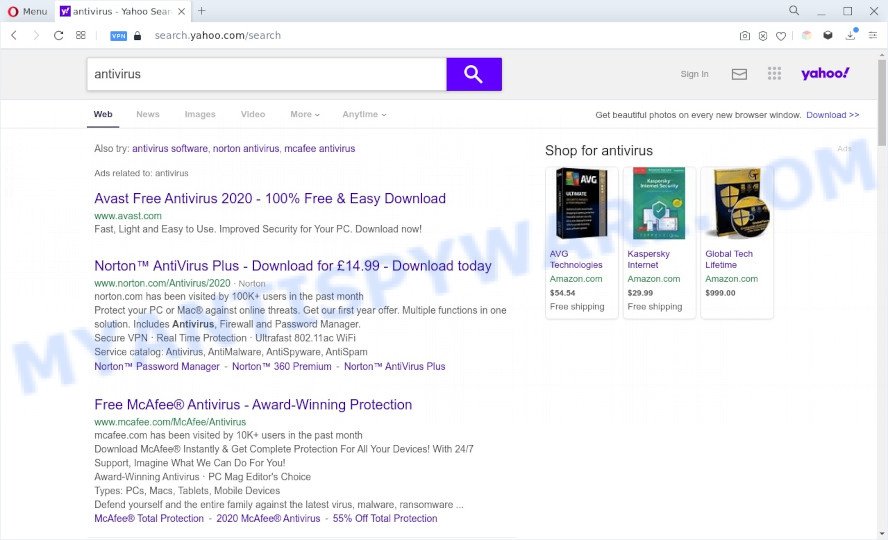Open Yahoo Mail envelope icon

point(739,74)
